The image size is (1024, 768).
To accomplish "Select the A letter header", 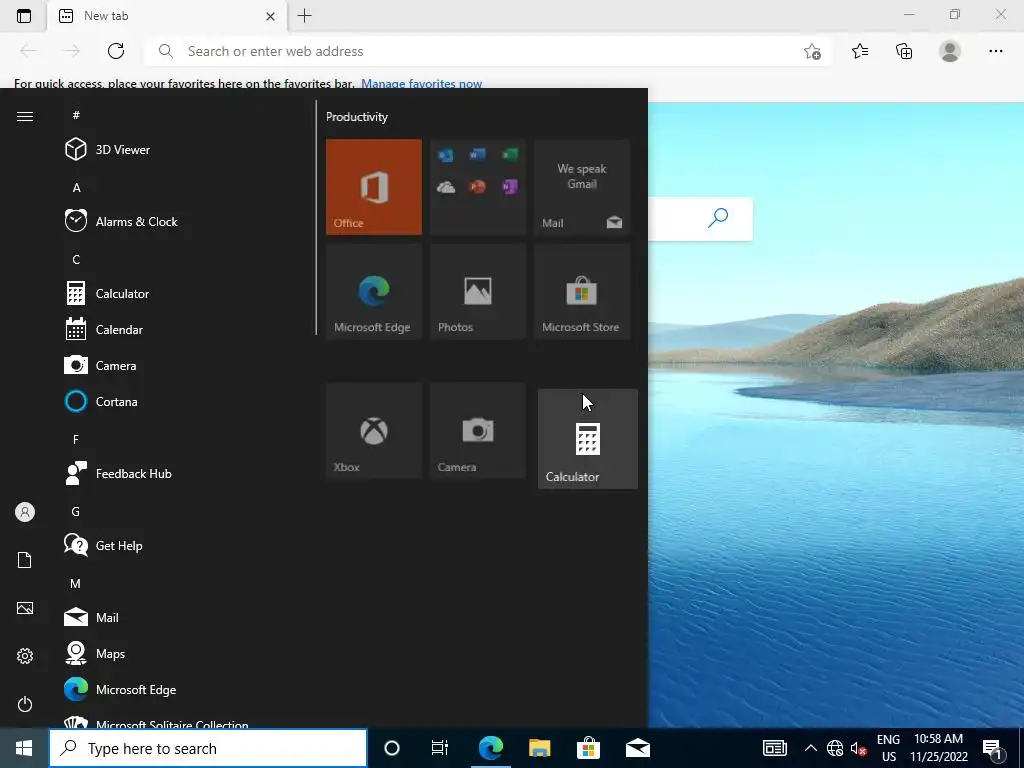I will tap(76, 187).
